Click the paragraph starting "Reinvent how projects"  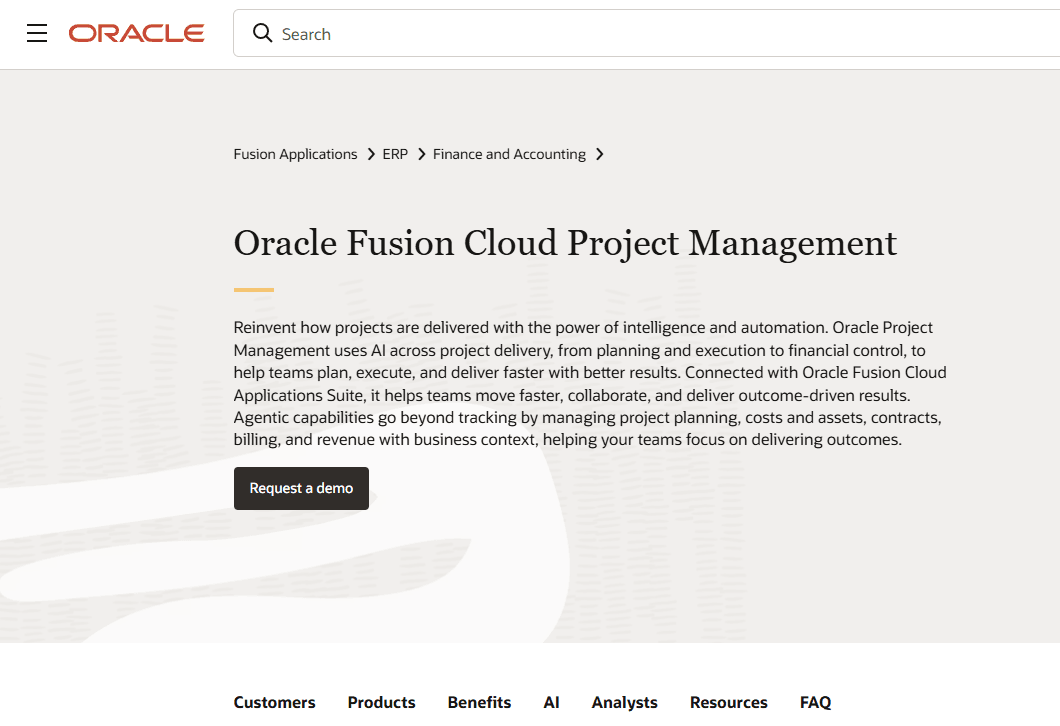point(590,383)
